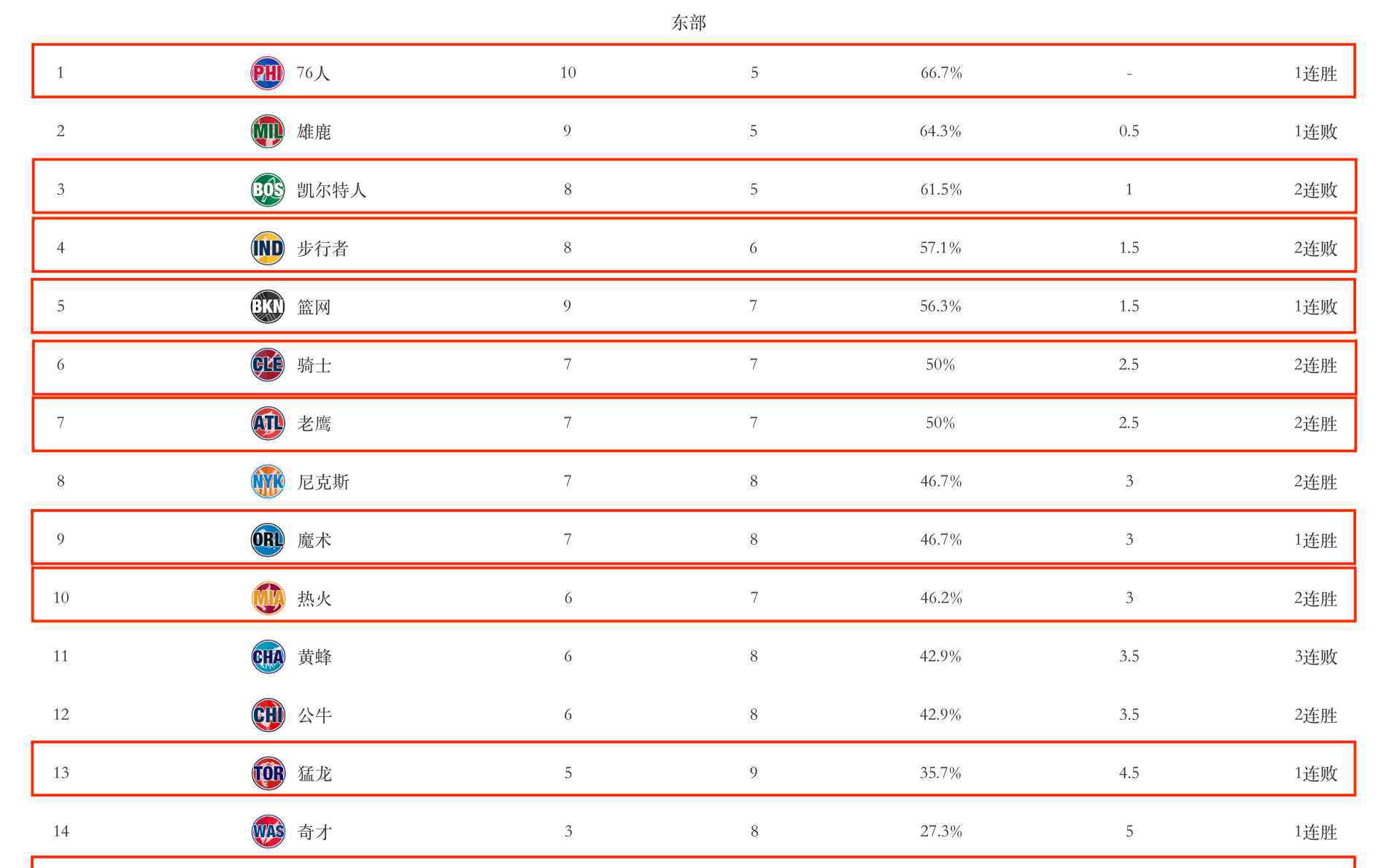
Task: Click the 66.7% win rate for 76人
Action: coord(941,73)
